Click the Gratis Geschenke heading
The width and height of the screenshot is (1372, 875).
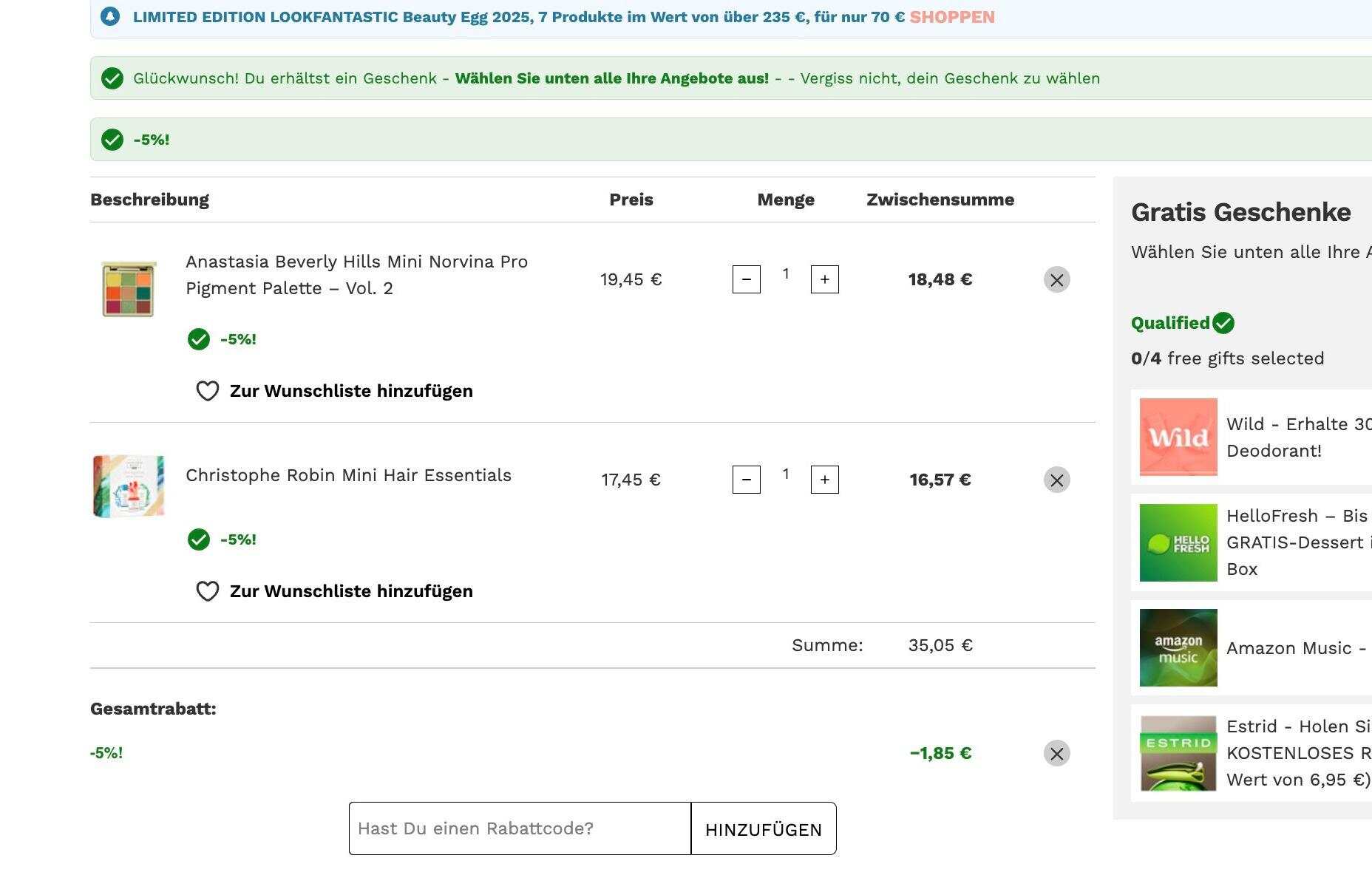click(1241, 212)
